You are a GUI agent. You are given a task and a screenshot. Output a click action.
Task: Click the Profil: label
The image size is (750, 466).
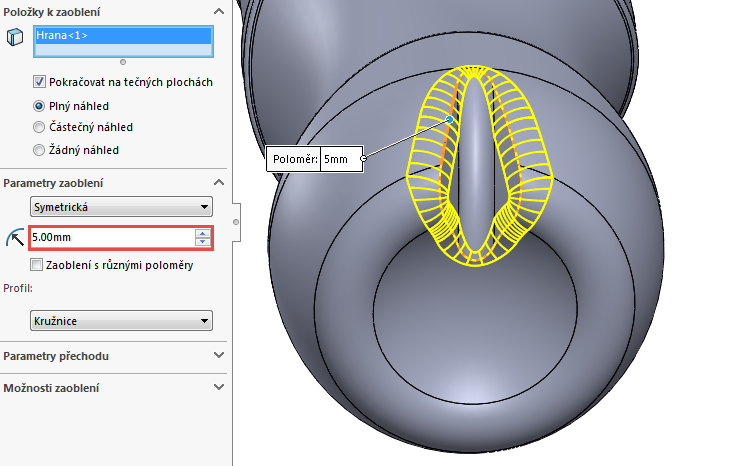(x=18, y=288)
